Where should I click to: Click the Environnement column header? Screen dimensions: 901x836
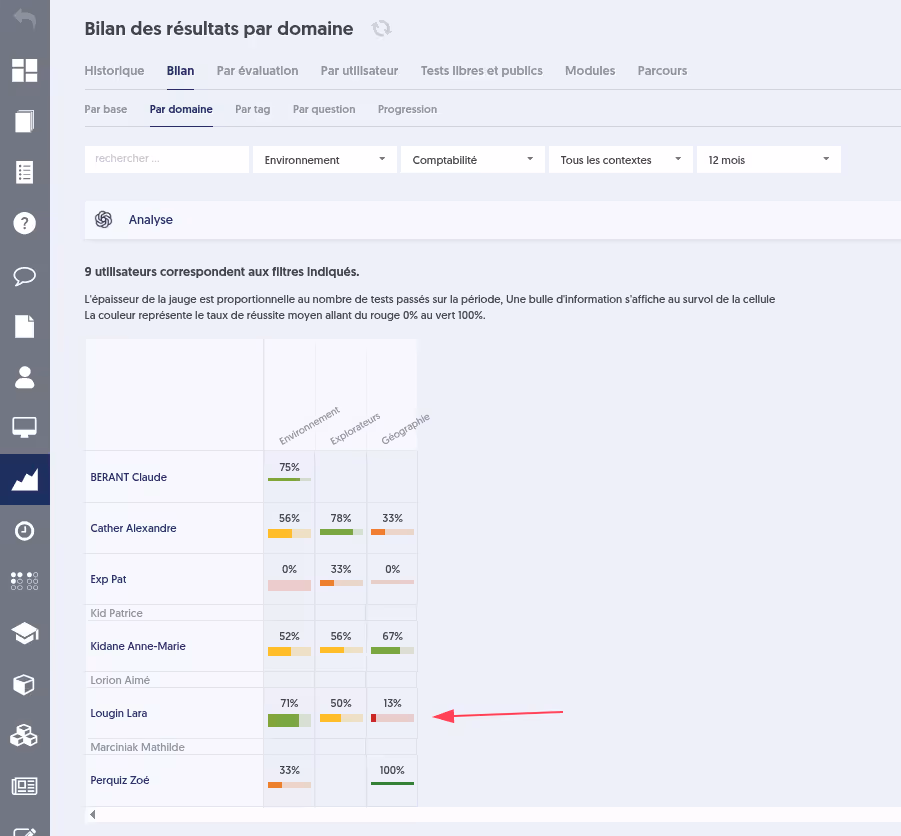pos(309,426)
